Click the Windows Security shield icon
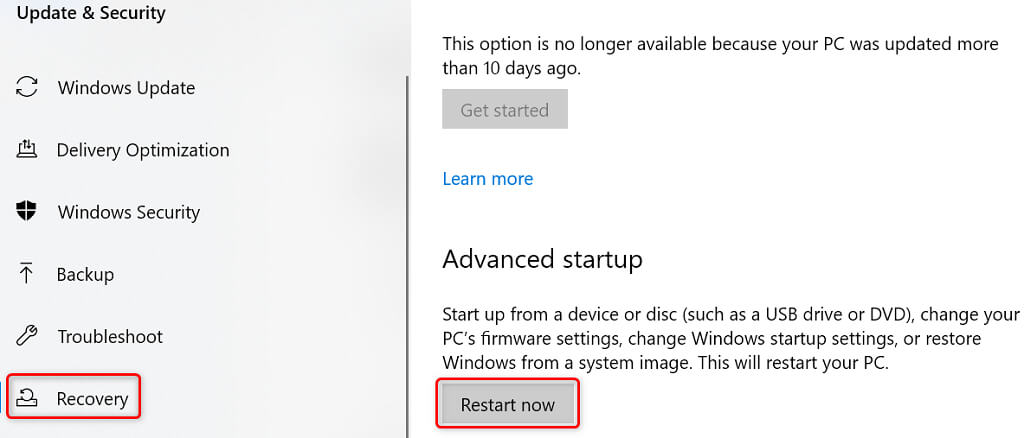The image size is (1024, 438). click(x=27, y=212)
